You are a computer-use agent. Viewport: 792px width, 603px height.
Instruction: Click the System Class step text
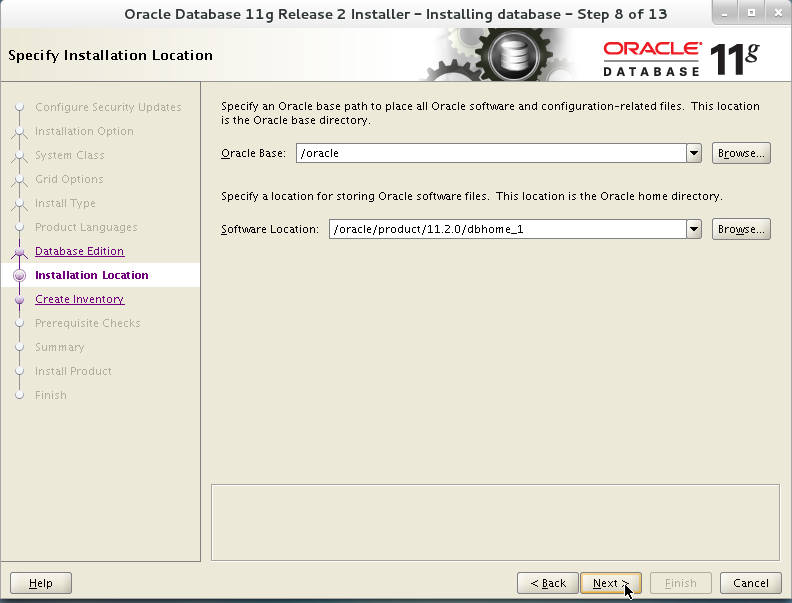click(x=70, y=155)
